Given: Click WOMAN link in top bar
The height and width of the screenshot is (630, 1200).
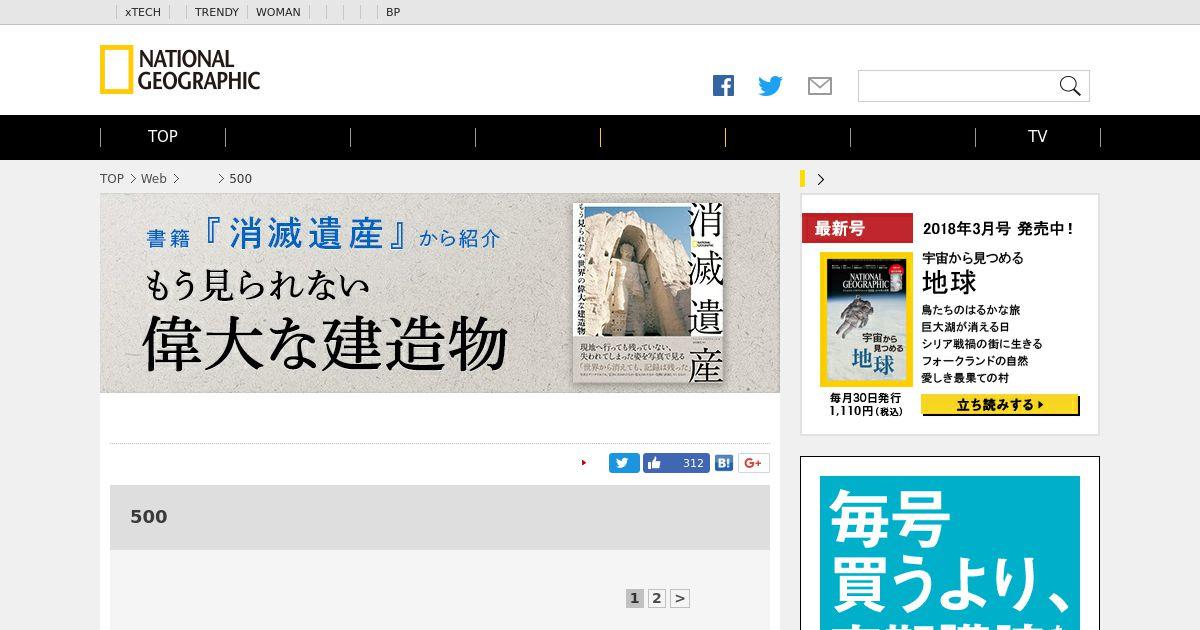Looking at the screenshot, I should (278, 12).
